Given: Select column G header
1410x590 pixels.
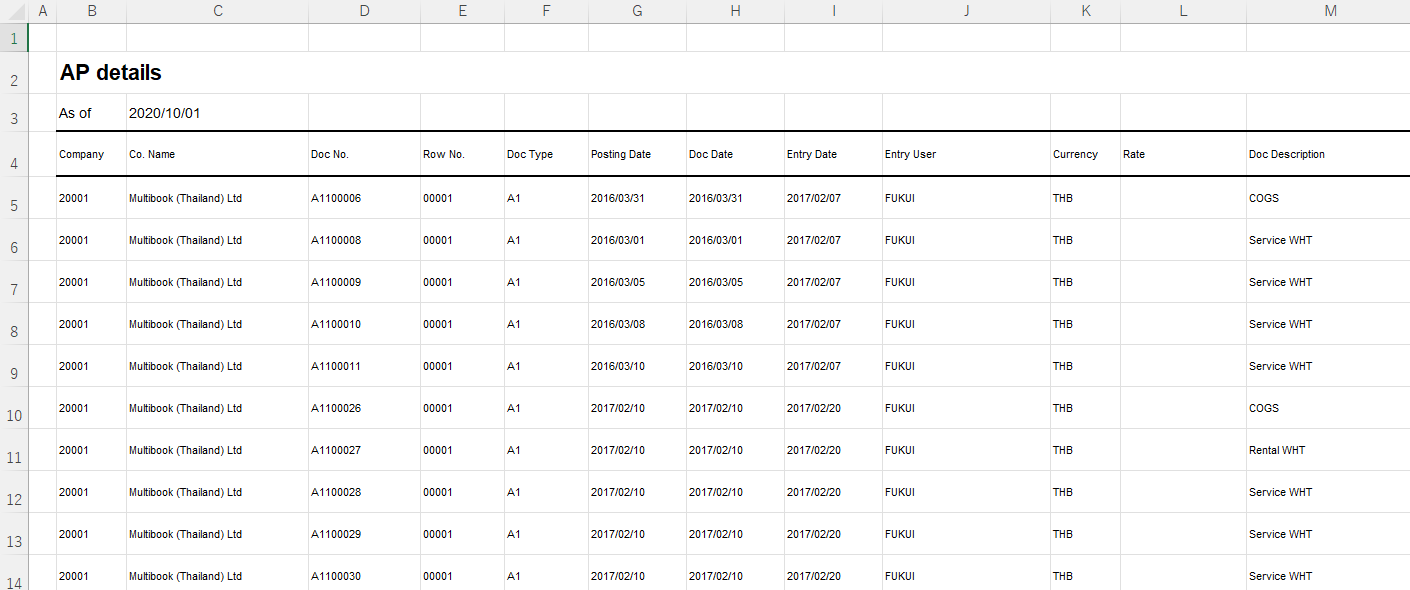Looking at the screenshot, I should 638,11.
